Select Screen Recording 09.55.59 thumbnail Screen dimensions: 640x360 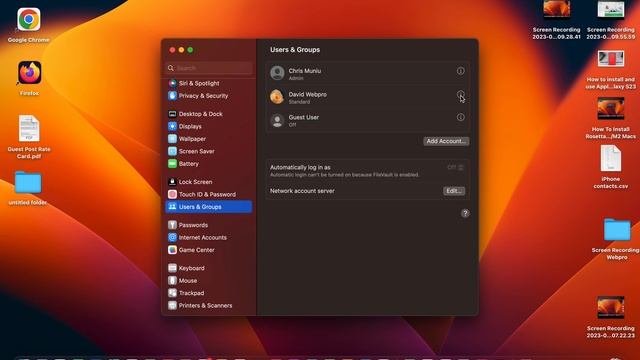pos(611,9)
